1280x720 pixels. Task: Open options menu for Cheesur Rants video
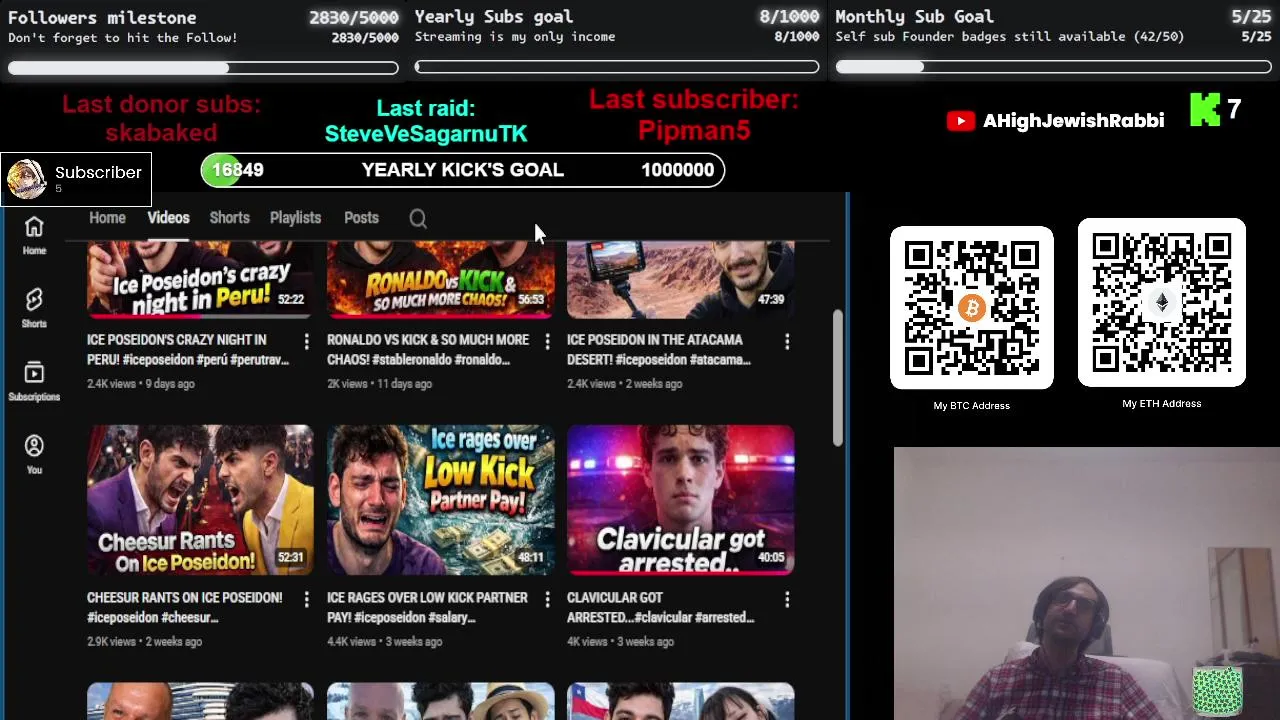(x=306, y=599)
